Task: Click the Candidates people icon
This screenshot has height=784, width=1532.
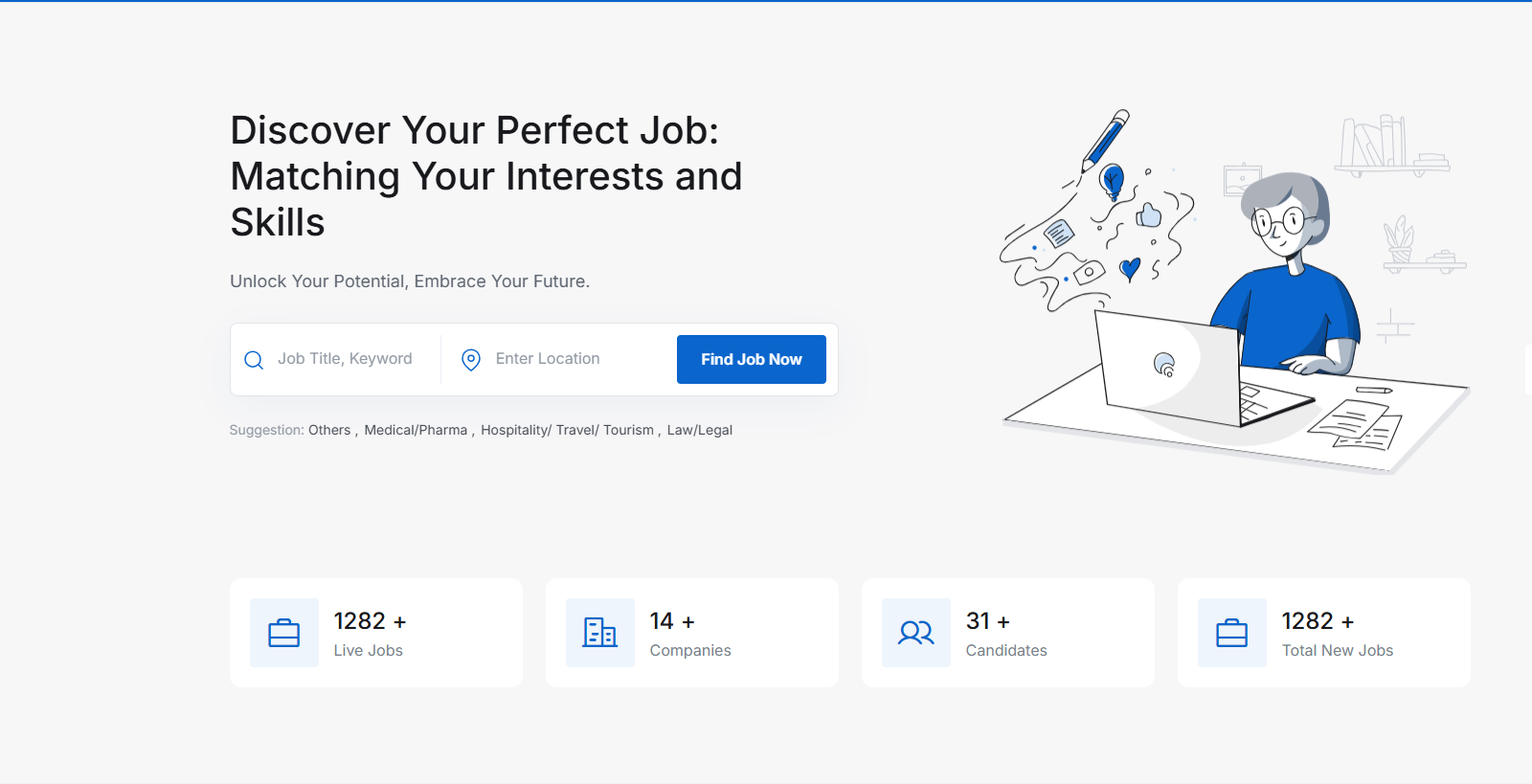Action: pos(916,633)
